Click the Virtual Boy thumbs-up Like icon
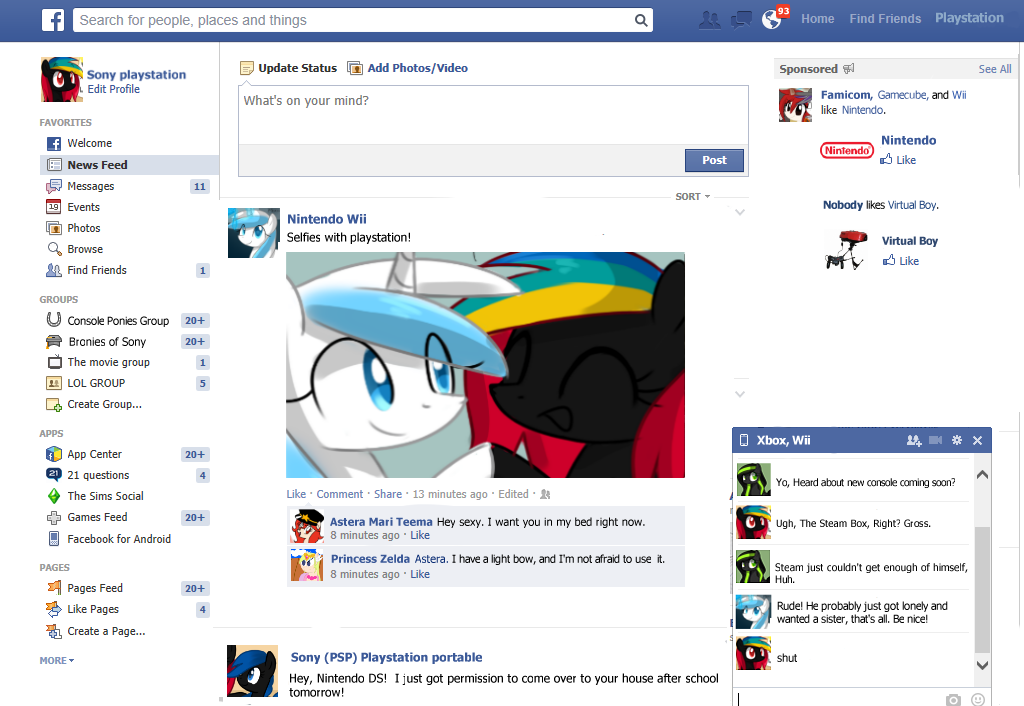The image size is (1024, 706). [889, 260]
